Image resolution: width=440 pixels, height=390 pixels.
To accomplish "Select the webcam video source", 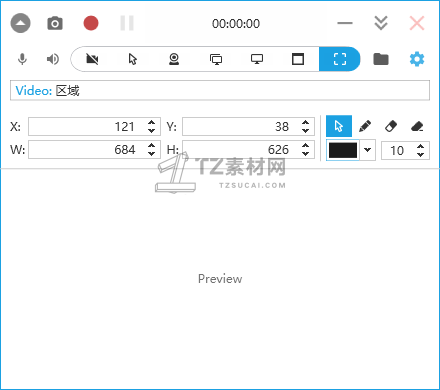I will [x=174, y=59].
